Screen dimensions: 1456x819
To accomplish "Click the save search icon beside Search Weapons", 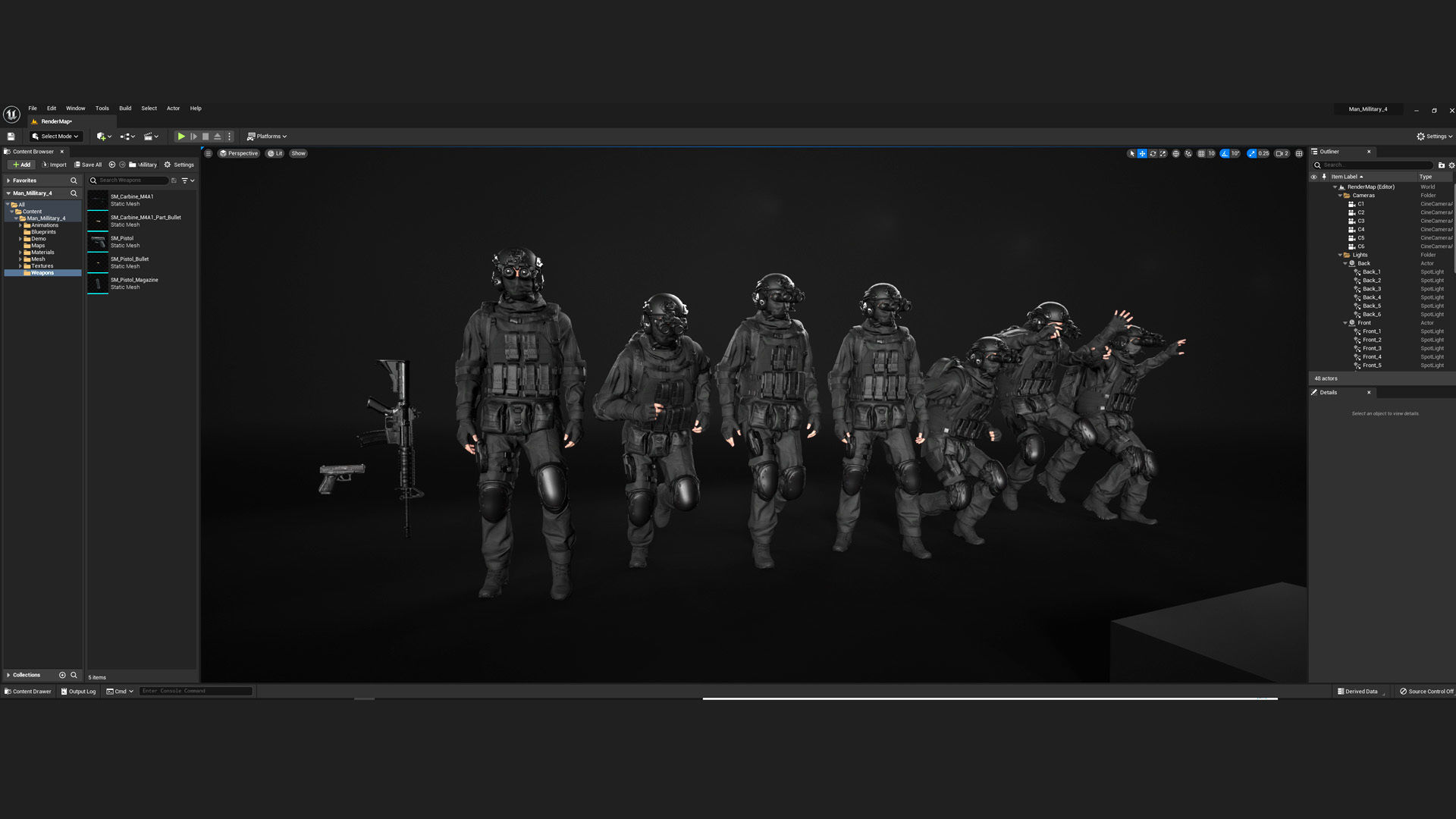I will (174, 180).
